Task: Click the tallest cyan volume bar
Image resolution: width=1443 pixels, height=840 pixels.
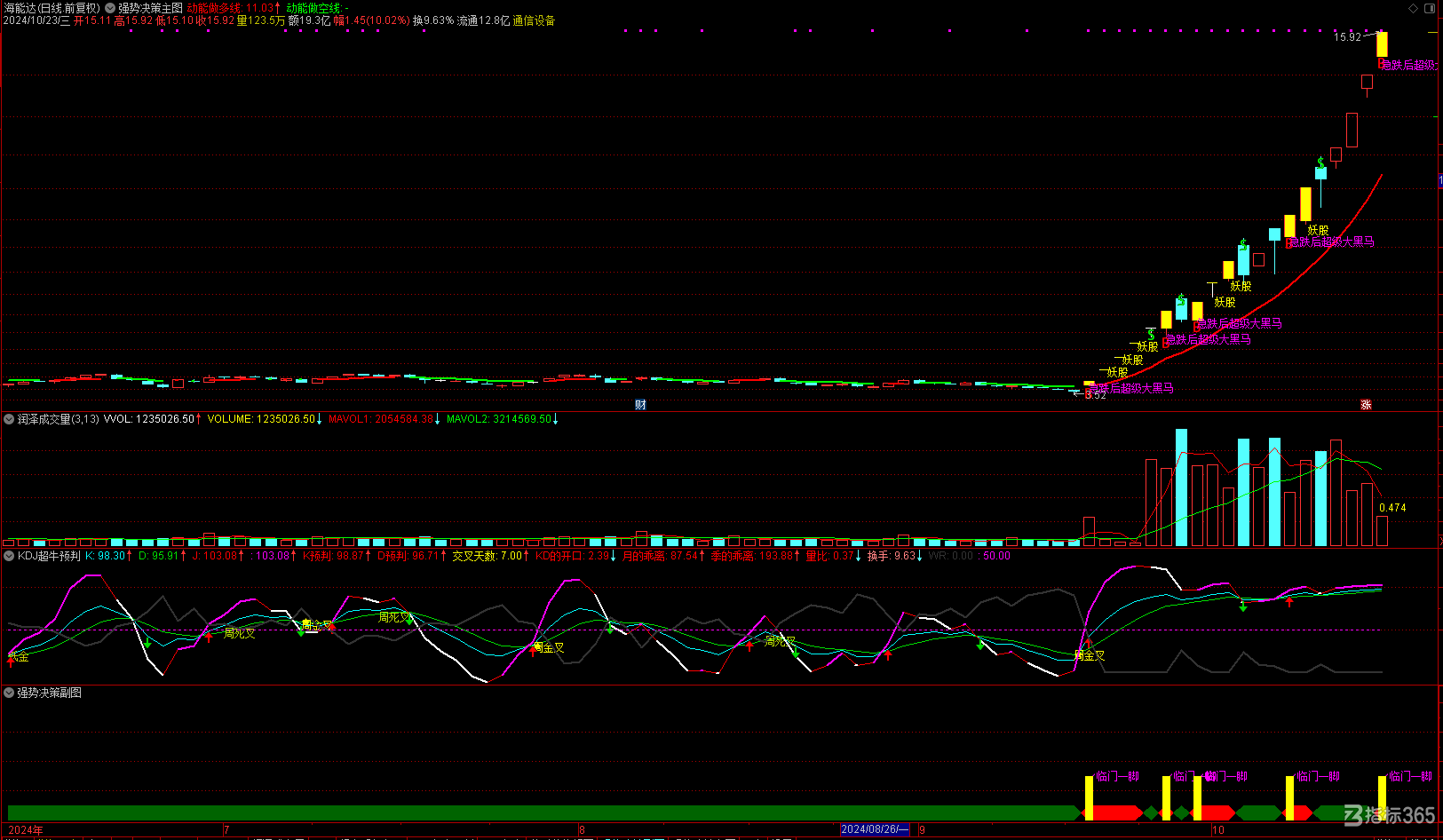Action: (x=1181, y=487)
